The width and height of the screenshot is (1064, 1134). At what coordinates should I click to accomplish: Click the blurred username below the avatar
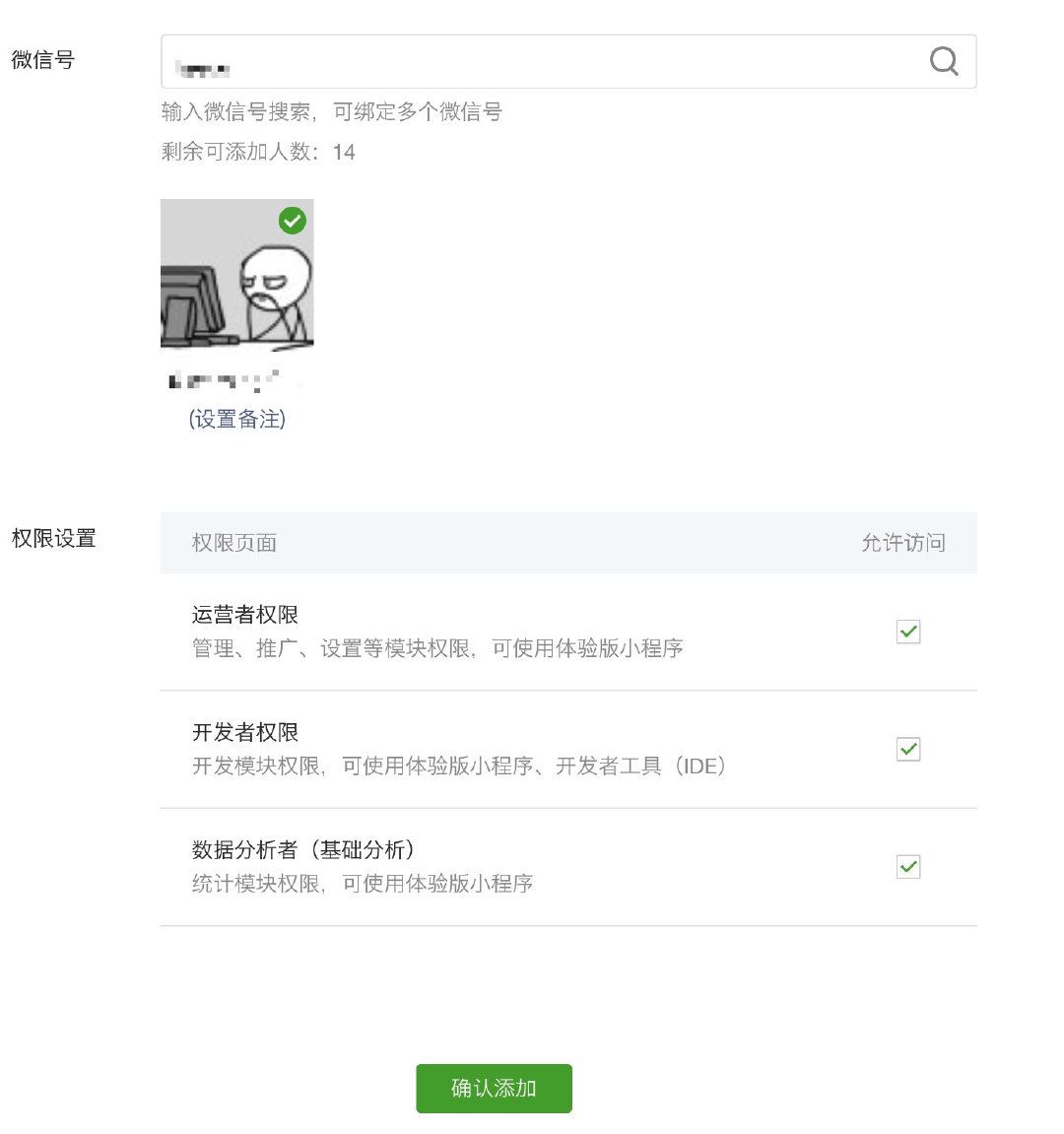[x=227, y=379]
